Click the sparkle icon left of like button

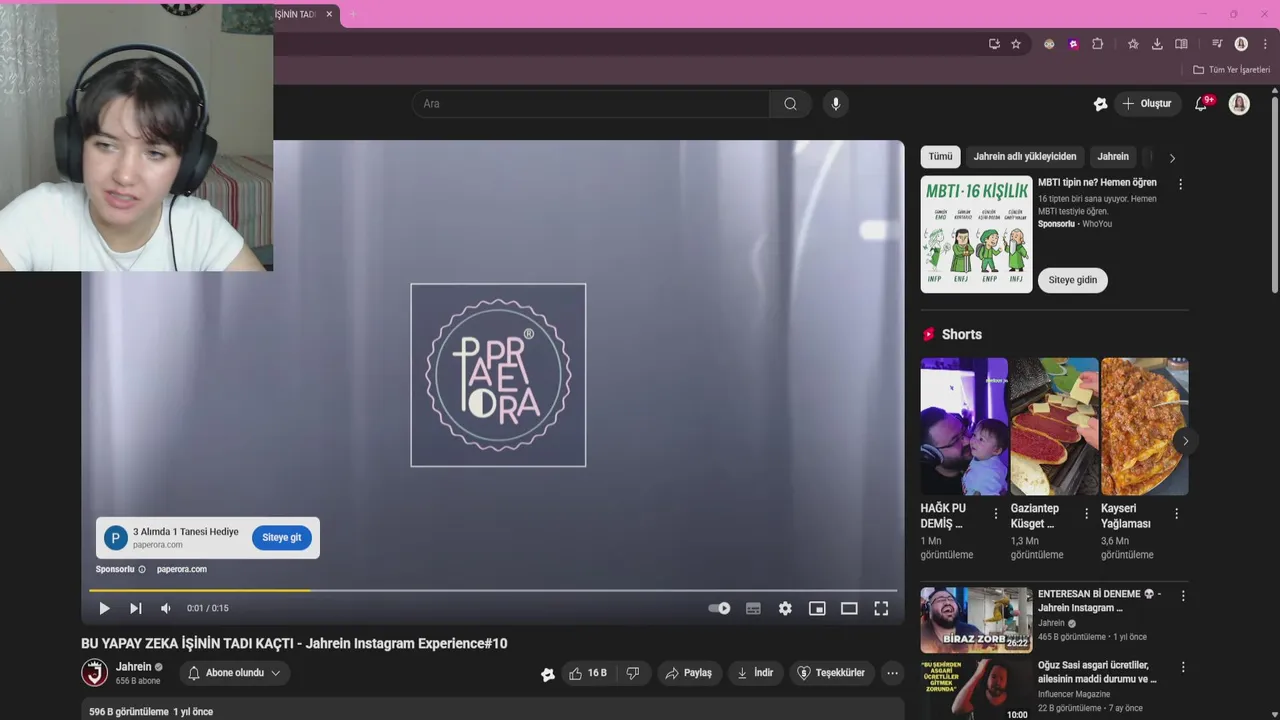pos(548,674)
